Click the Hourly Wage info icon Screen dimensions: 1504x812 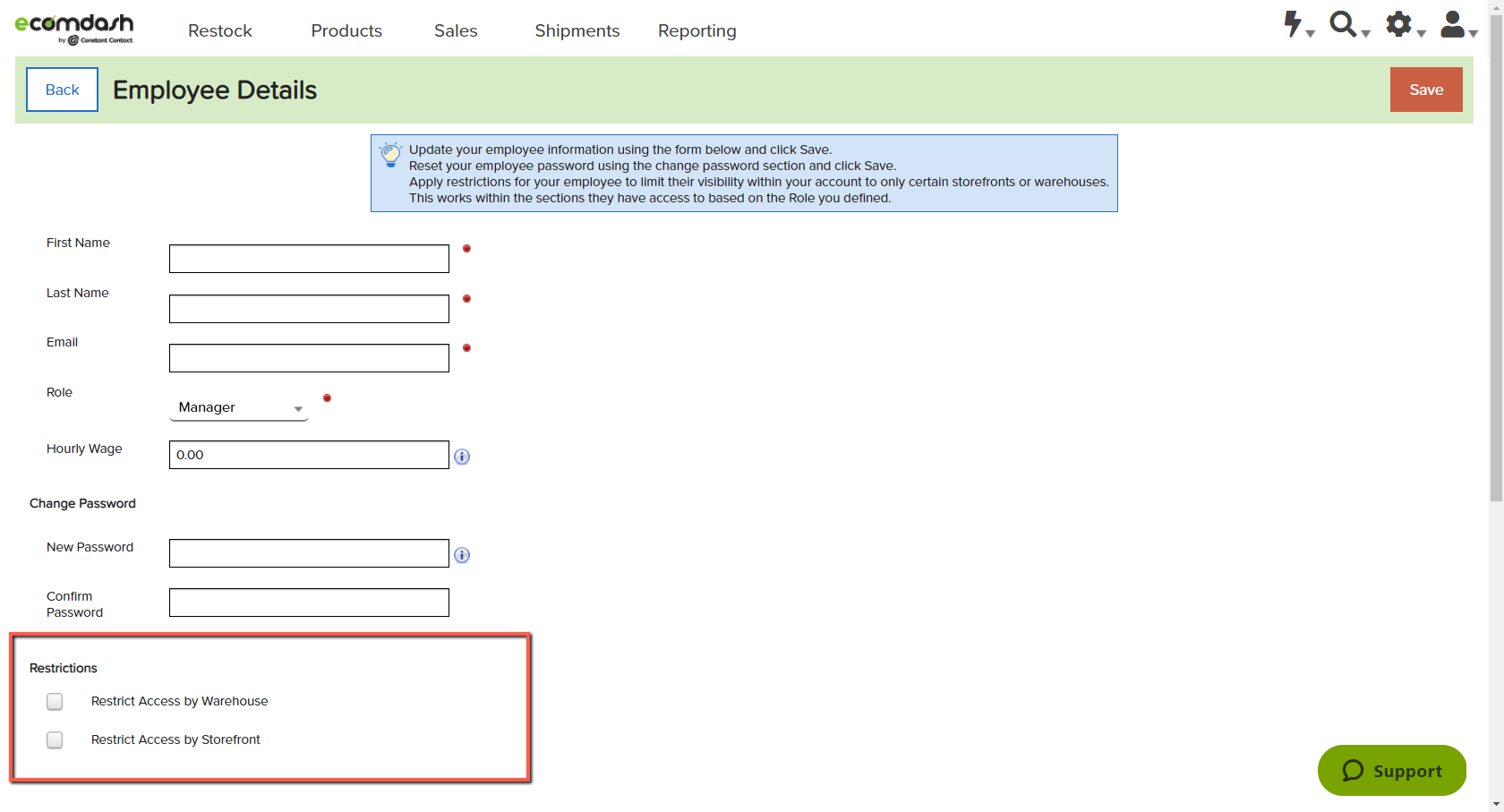click(462, 457)
